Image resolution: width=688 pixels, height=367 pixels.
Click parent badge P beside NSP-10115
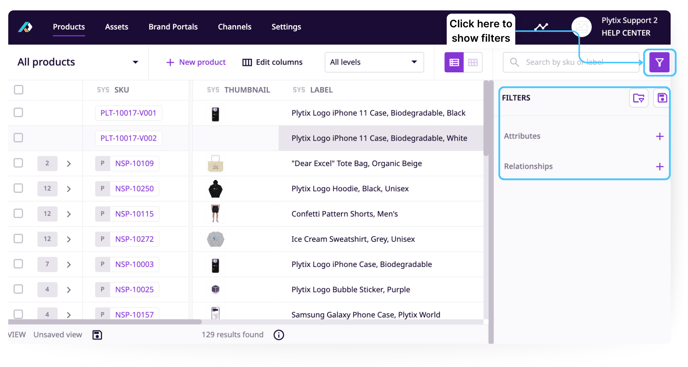click(102, 214)
